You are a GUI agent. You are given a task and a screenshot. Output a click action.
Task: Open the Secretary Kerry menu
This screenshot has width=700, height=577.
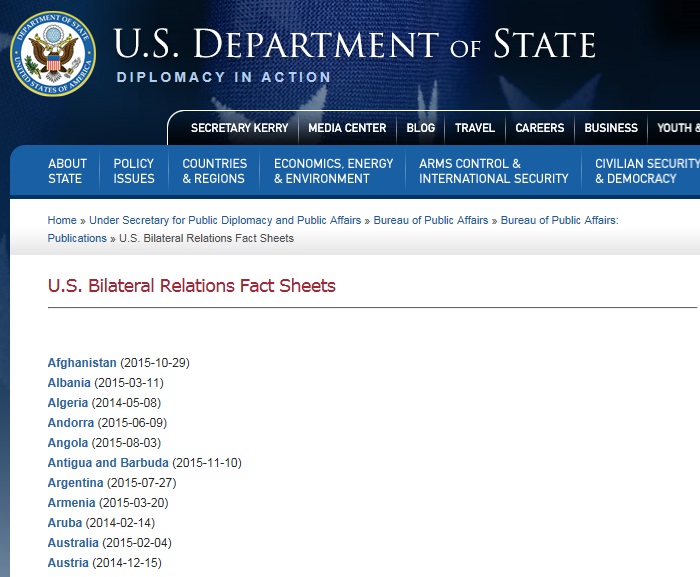coord(239,128)
